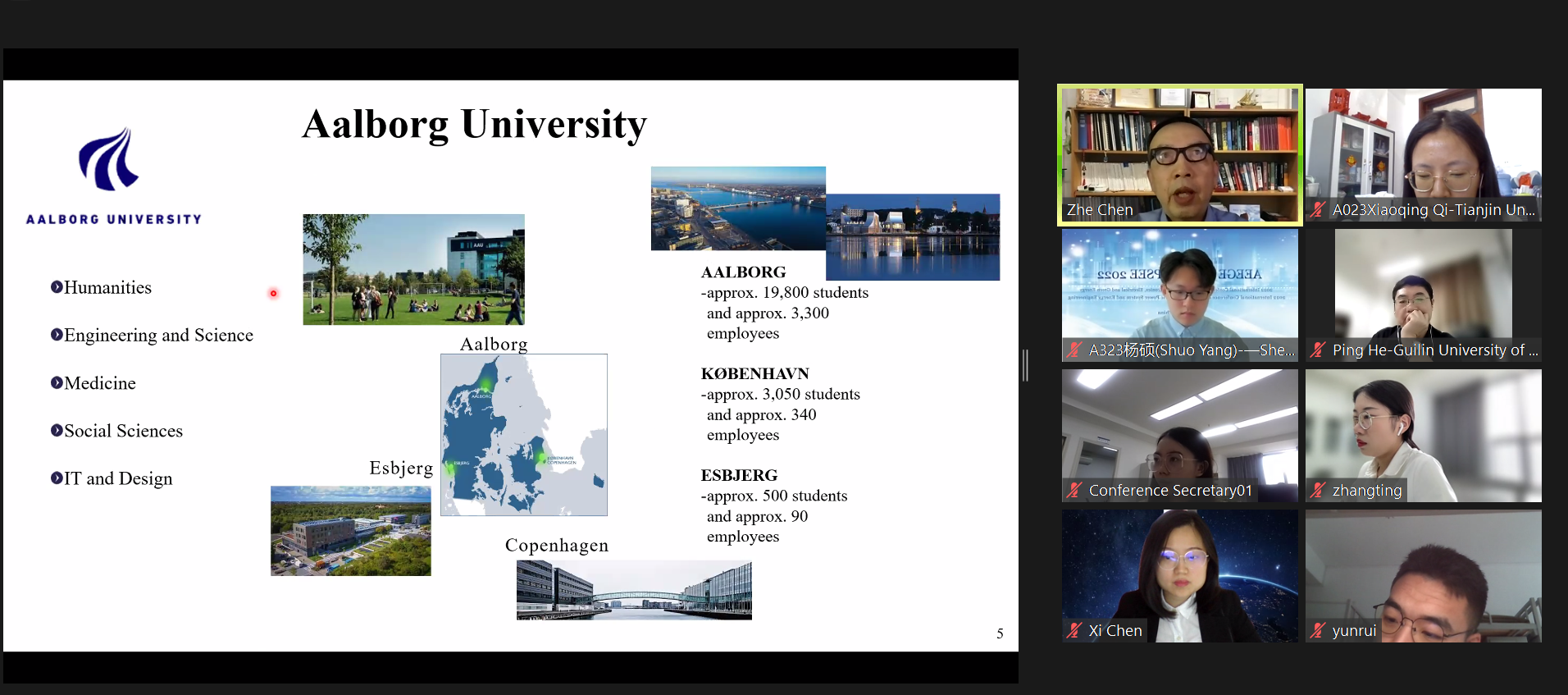Select the A023Xiaoqing Qi video tile
This screenshot has height=695, width=1568.
click(1424, 155)
